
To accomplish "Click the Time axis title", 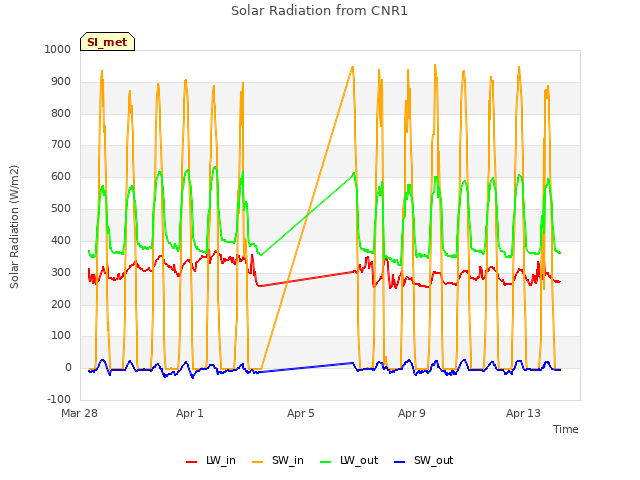I will click(x=566, y=429).
